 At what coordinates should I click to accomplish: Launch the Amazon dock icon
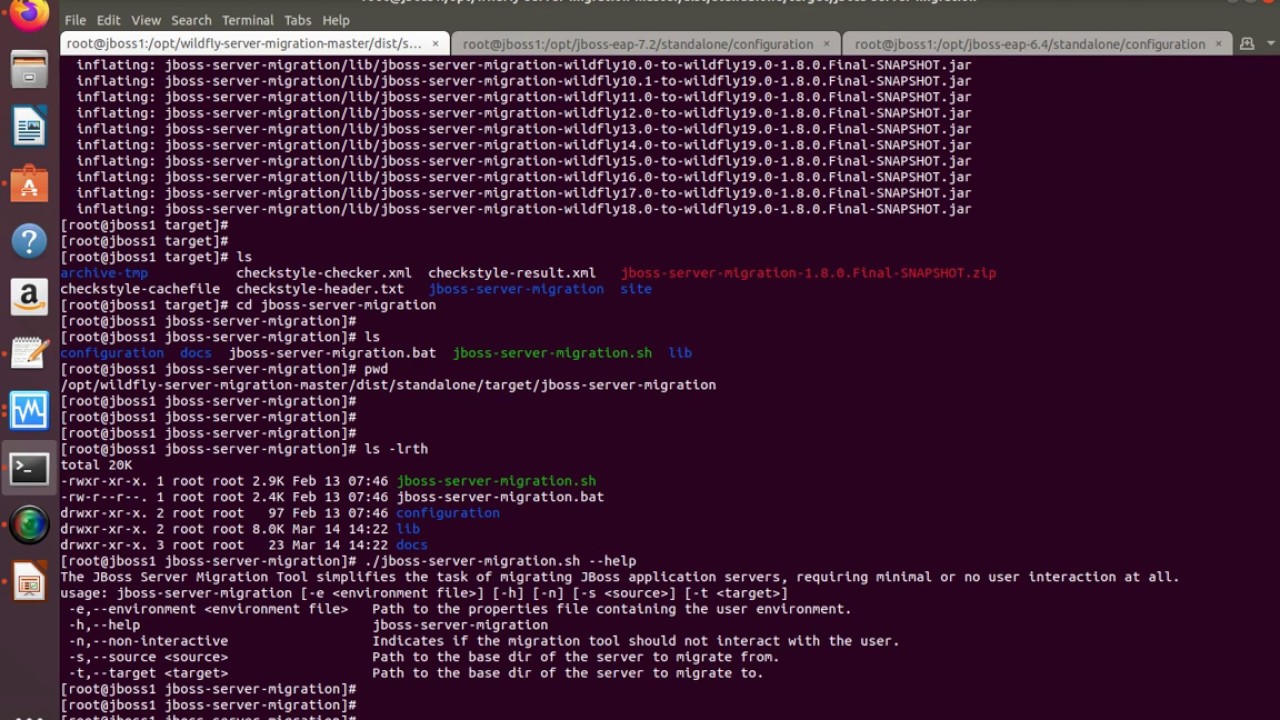(29, 297)
